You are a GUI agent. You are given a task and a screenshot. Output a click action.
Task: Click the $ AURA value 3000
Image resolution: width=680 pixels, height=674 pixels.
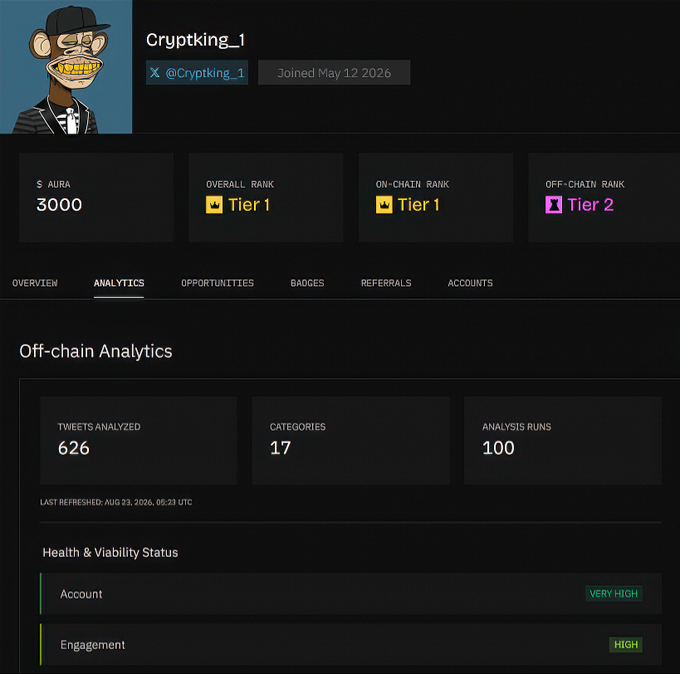(x=59, y=205)
